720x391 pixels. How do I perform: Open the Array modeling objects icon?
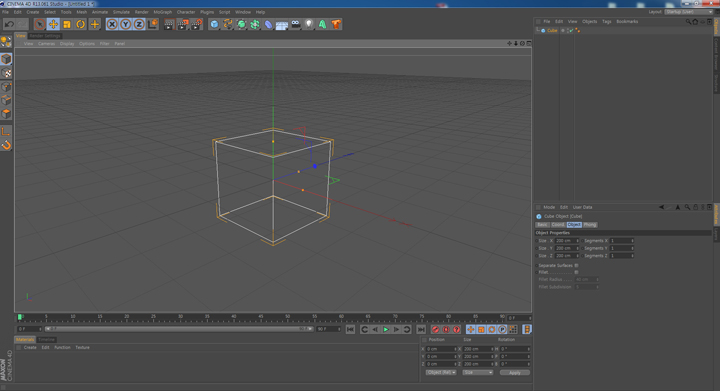tap(255, 24)
